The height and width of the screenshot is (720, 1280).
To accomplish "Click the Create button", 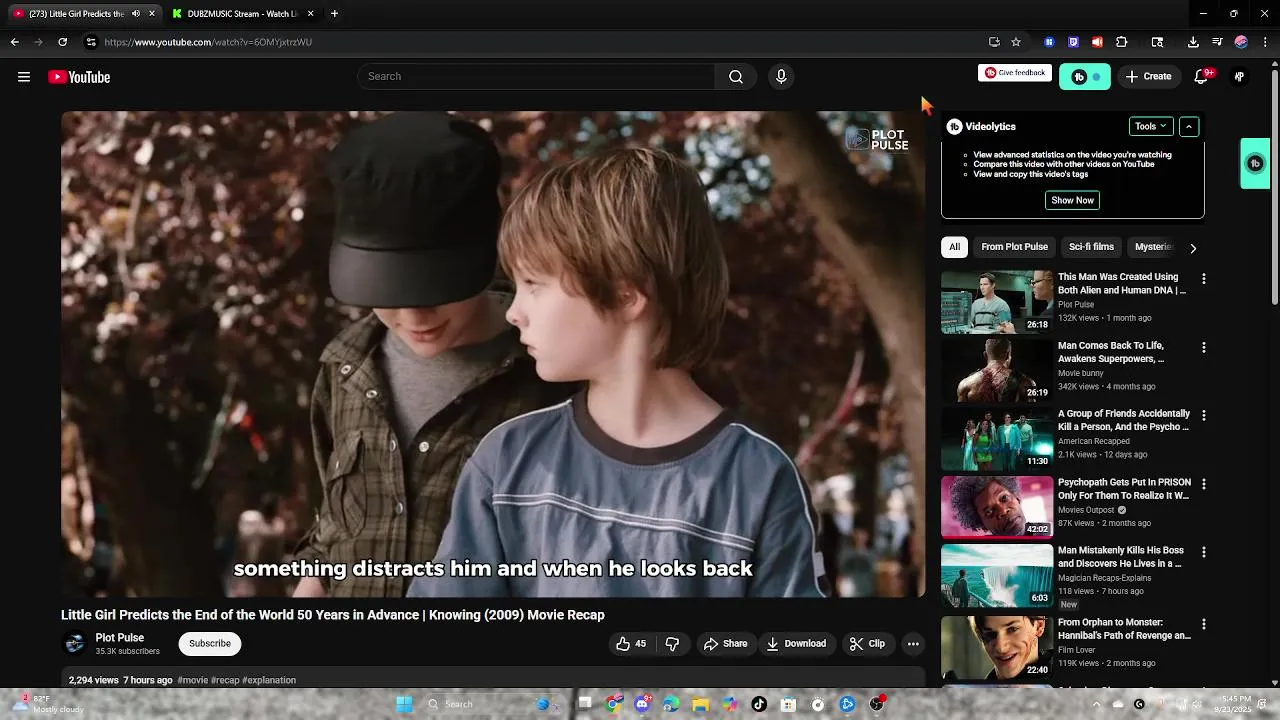I will tap(1148, 77).
